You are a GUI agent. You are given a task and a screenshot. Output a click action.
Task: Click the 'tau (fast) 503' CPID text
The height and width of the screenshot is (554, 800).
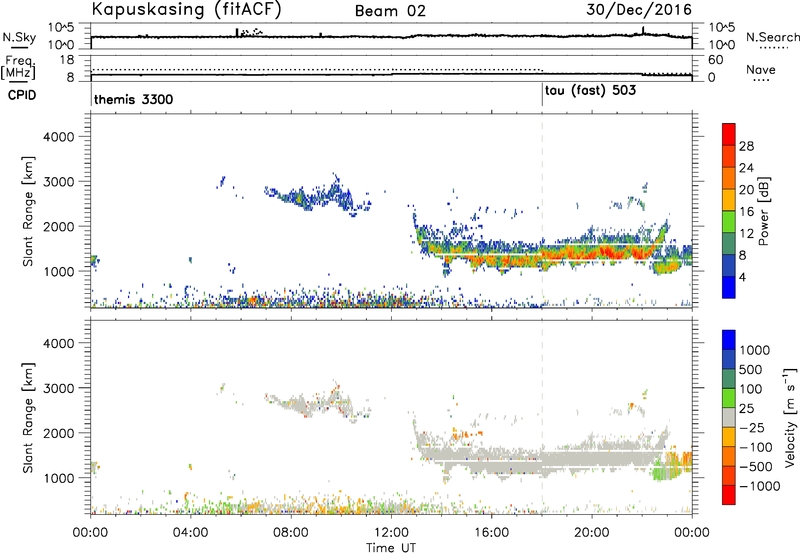(590, 91)
